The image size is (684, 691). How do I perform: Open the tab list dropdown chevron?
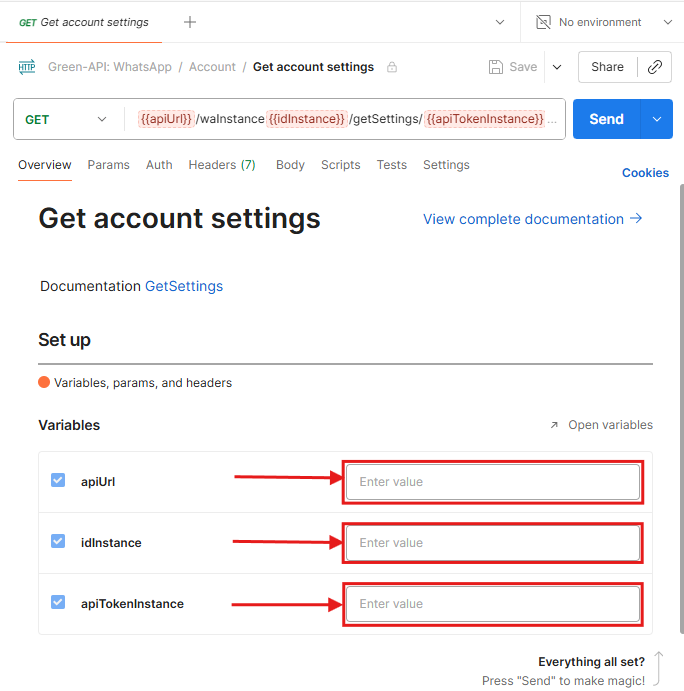[x=500, y=22]
